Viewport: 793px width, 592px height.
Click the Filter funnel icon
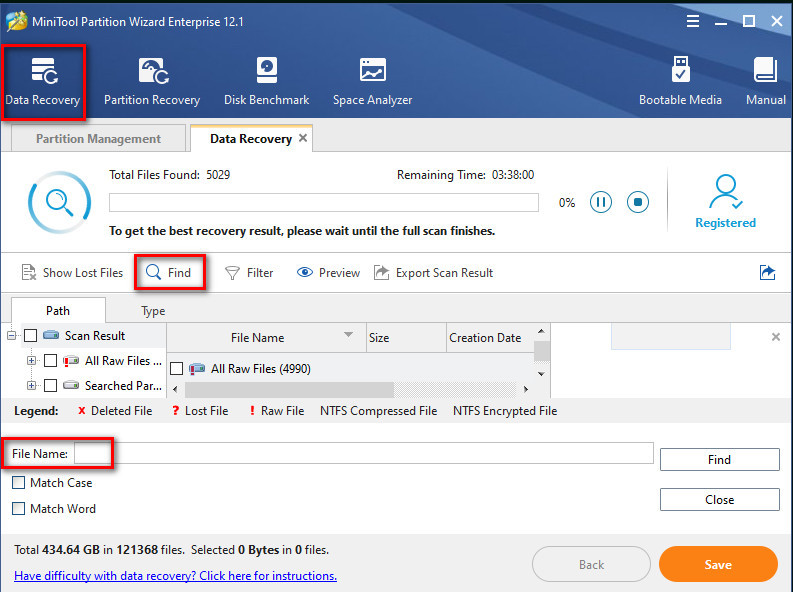pos(232,273)
